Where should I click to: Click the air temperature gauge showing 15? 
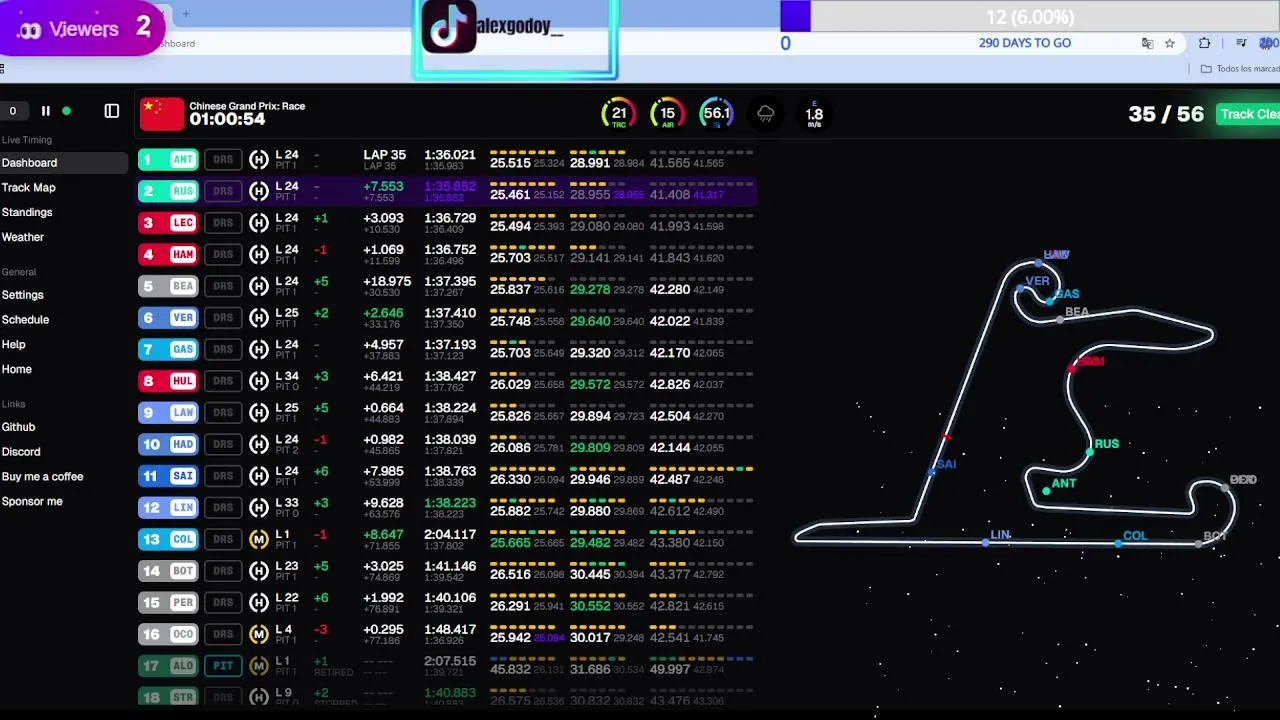point(667,114)
